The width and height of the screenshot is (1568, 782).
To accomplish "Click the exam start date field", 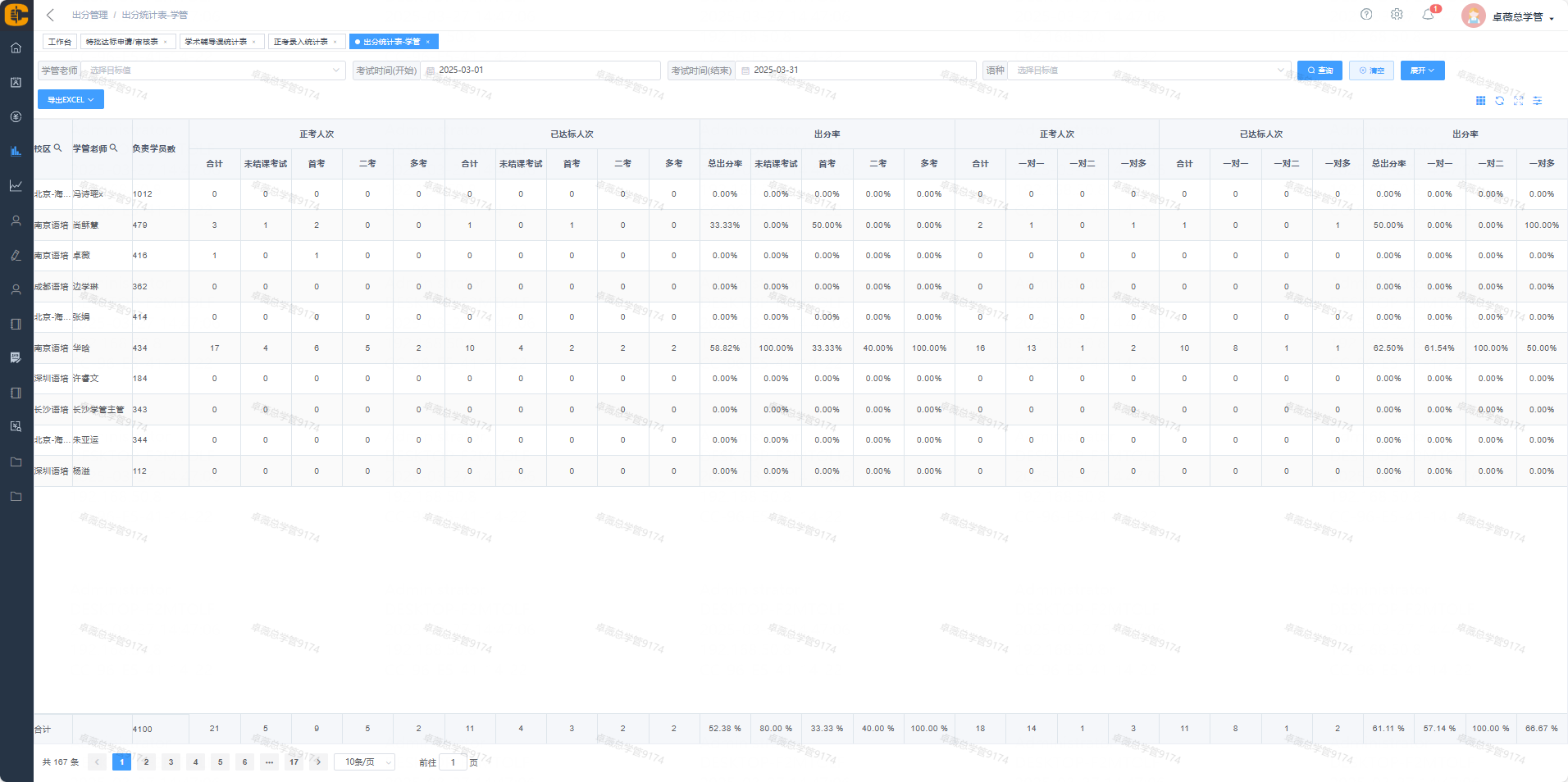I will [541, 70].
